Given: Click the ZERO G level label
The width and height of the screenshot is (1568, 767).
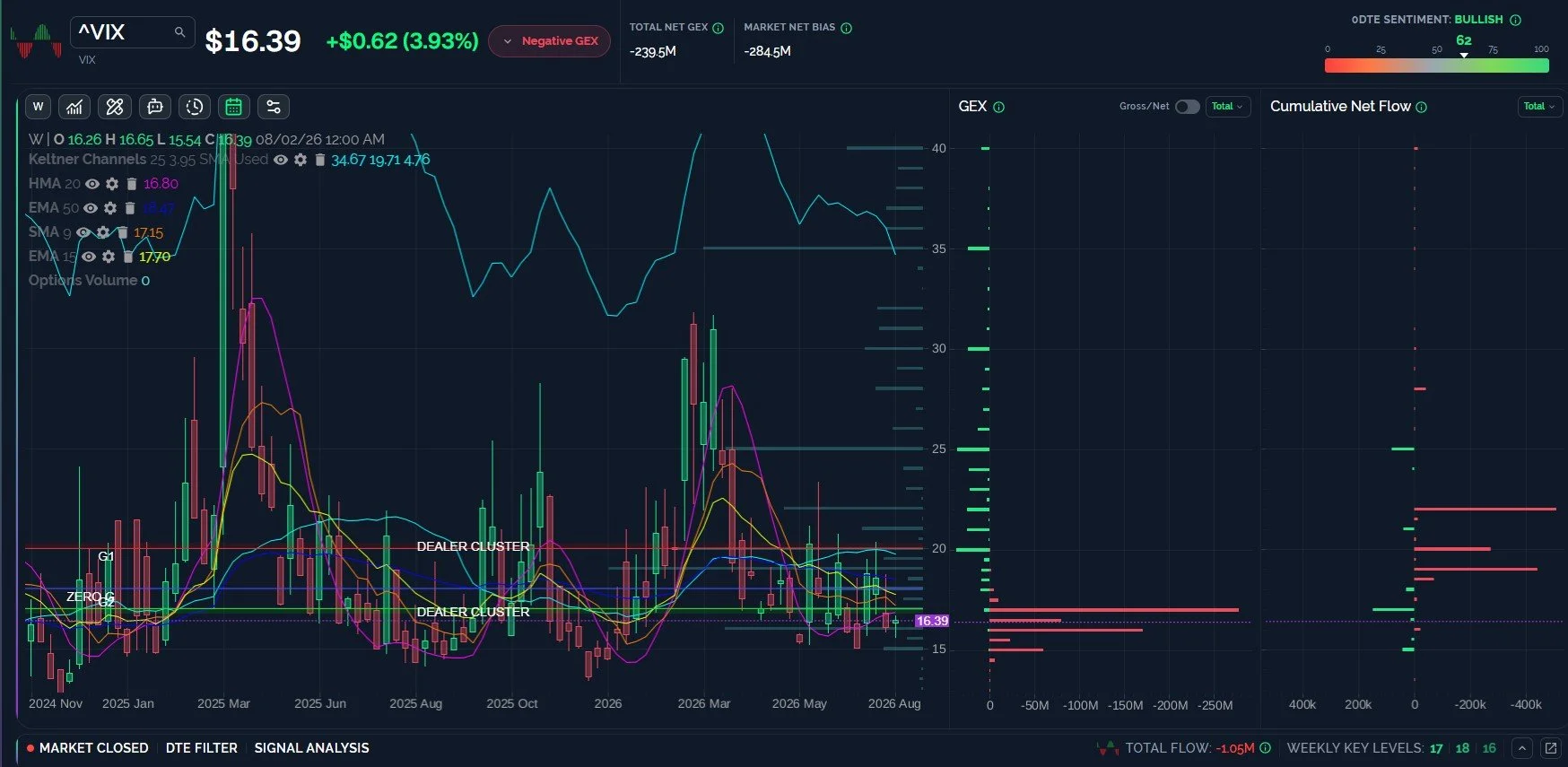Looking at the screenshot, I should (90, 597).
